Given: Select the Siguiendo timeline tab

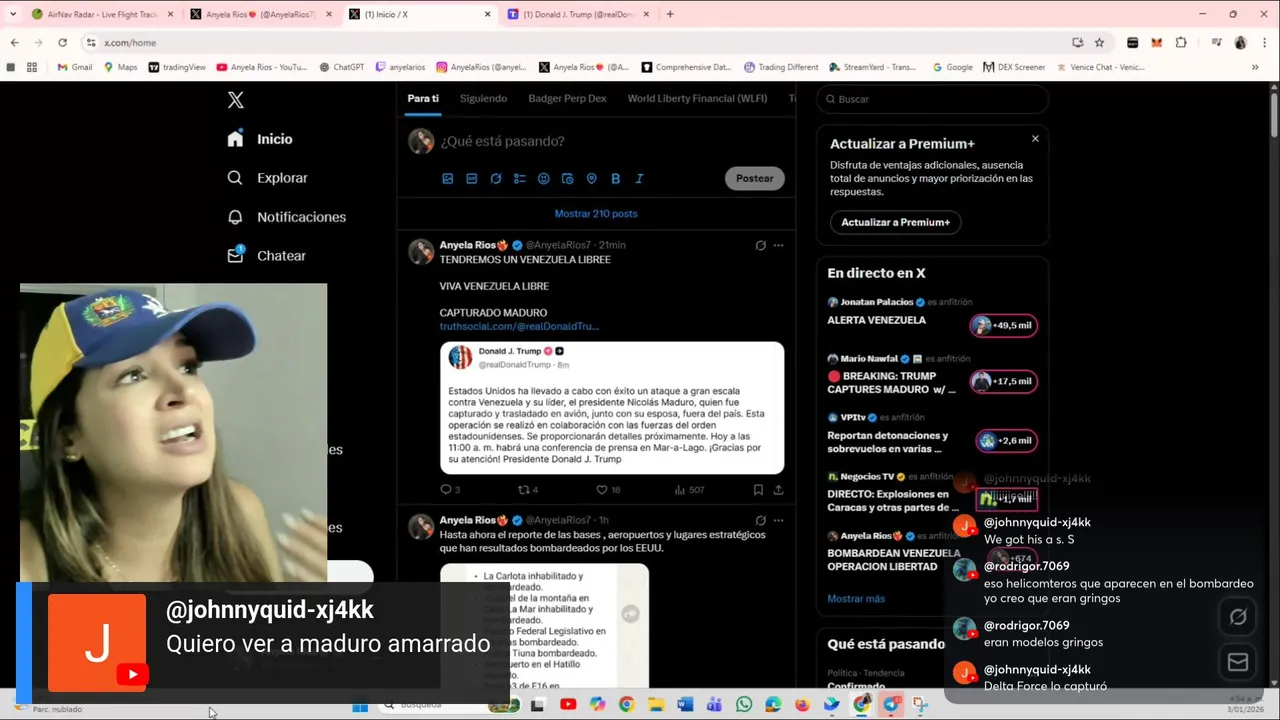Looking at the screenshot, I should click(x=483, y=99).
